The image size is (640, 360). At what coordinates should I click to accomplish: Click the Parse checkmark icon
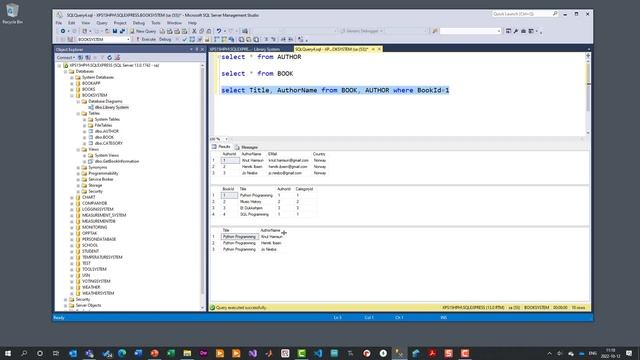tap(184, 40)
